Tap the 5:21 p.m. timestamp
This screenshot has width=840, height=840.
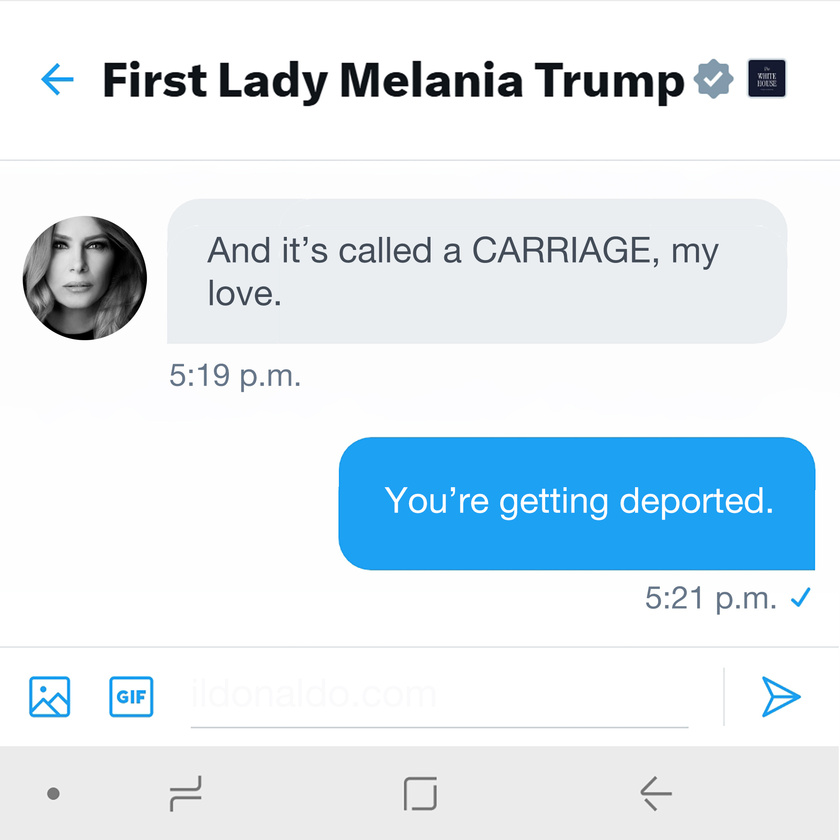(x=710, y=597)
